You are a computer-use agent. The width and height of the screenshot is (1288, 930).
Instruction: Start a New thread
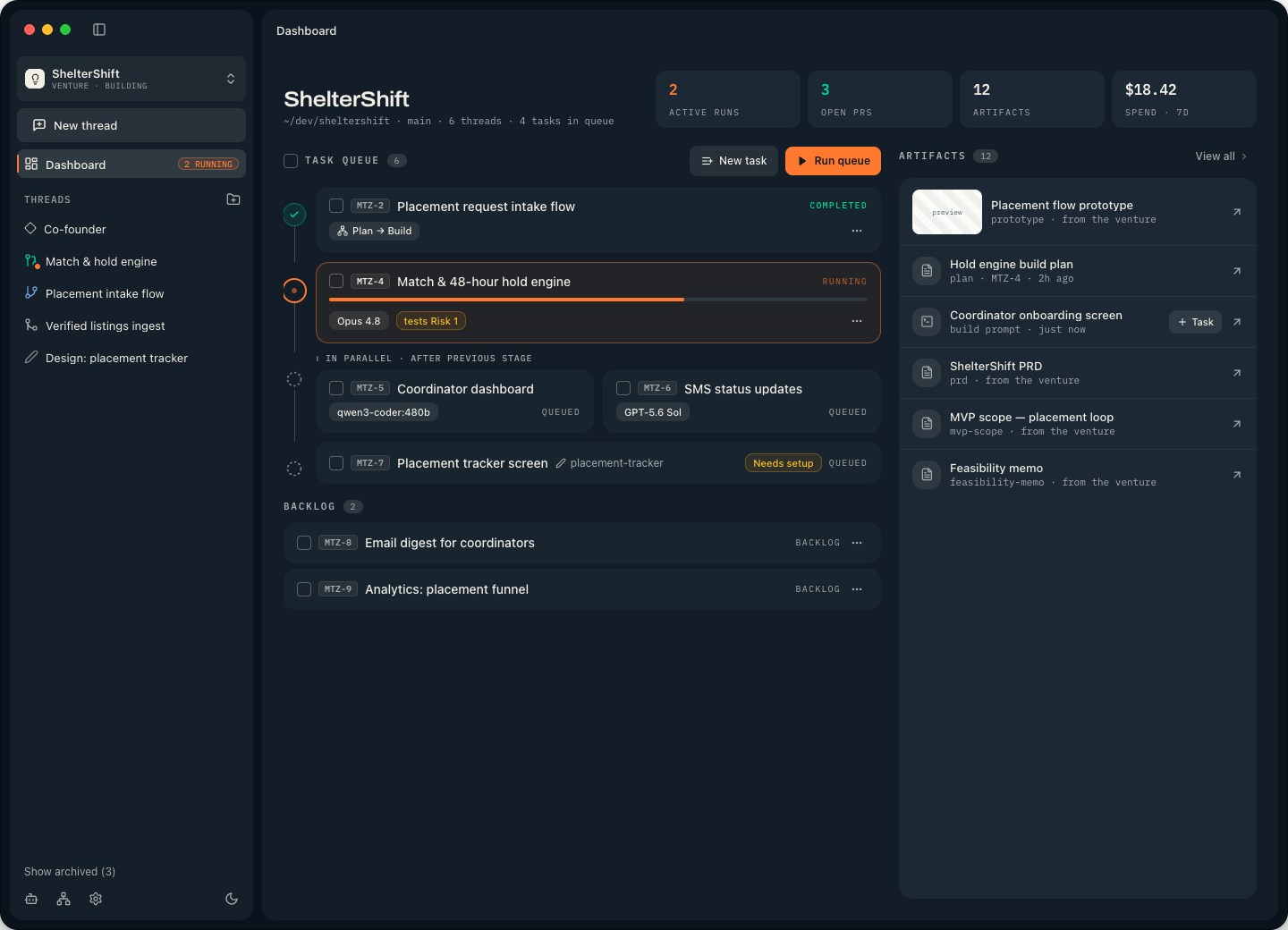(131, 125)
